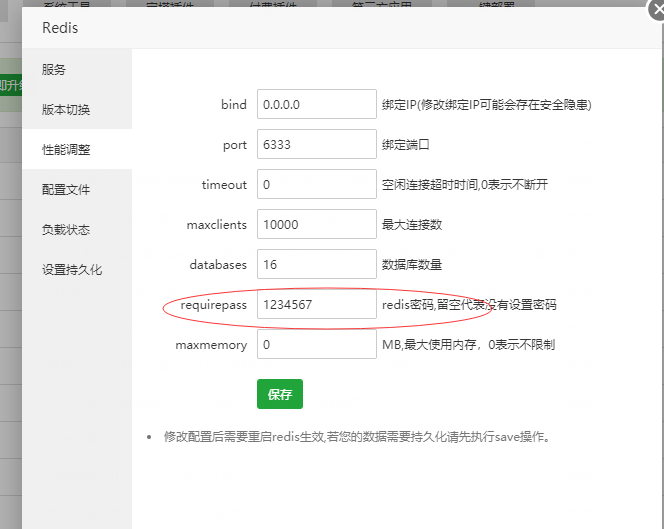Open the 设置持久化 tab
This screenshot has height=529, width=664.
pyautogui.click(x=77, y=269)
